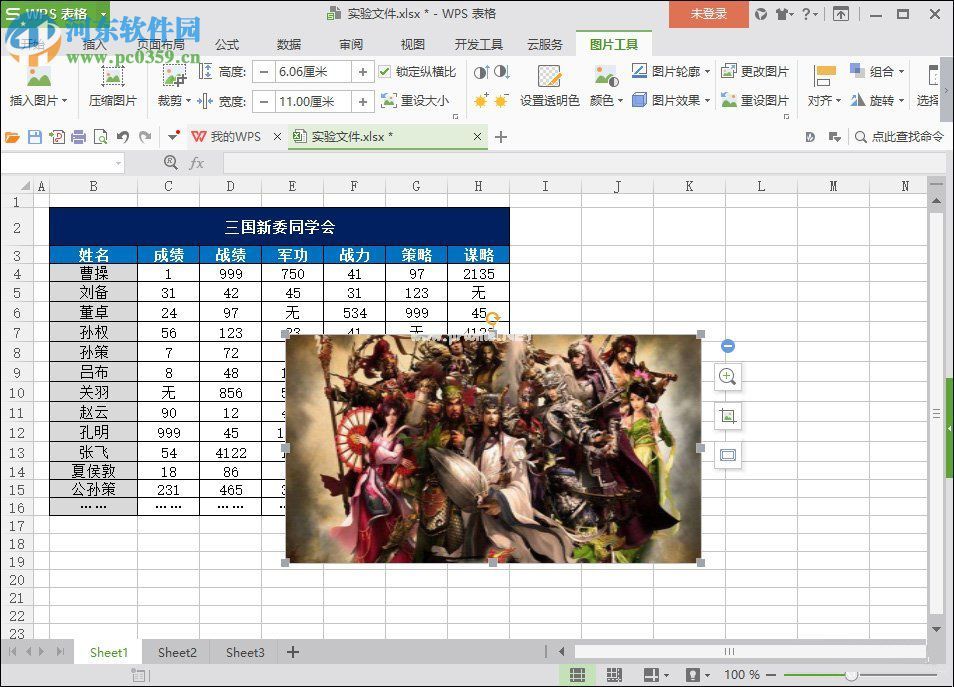
Task: Click Reset Size (重设大小) button
Action: pyautogui.click(x=415, y=100)
